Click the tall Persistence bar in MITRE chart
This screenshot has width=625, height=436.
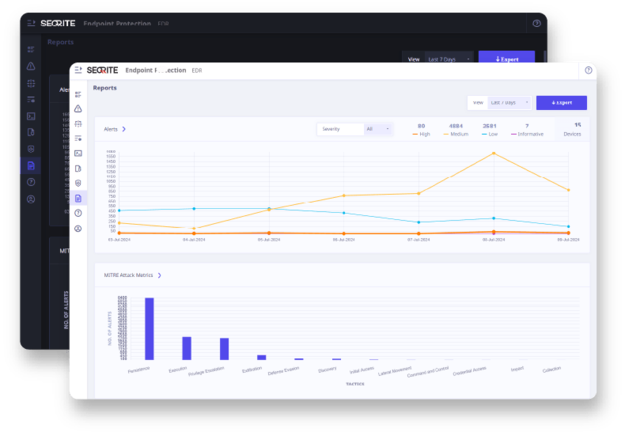click(149, 328)
